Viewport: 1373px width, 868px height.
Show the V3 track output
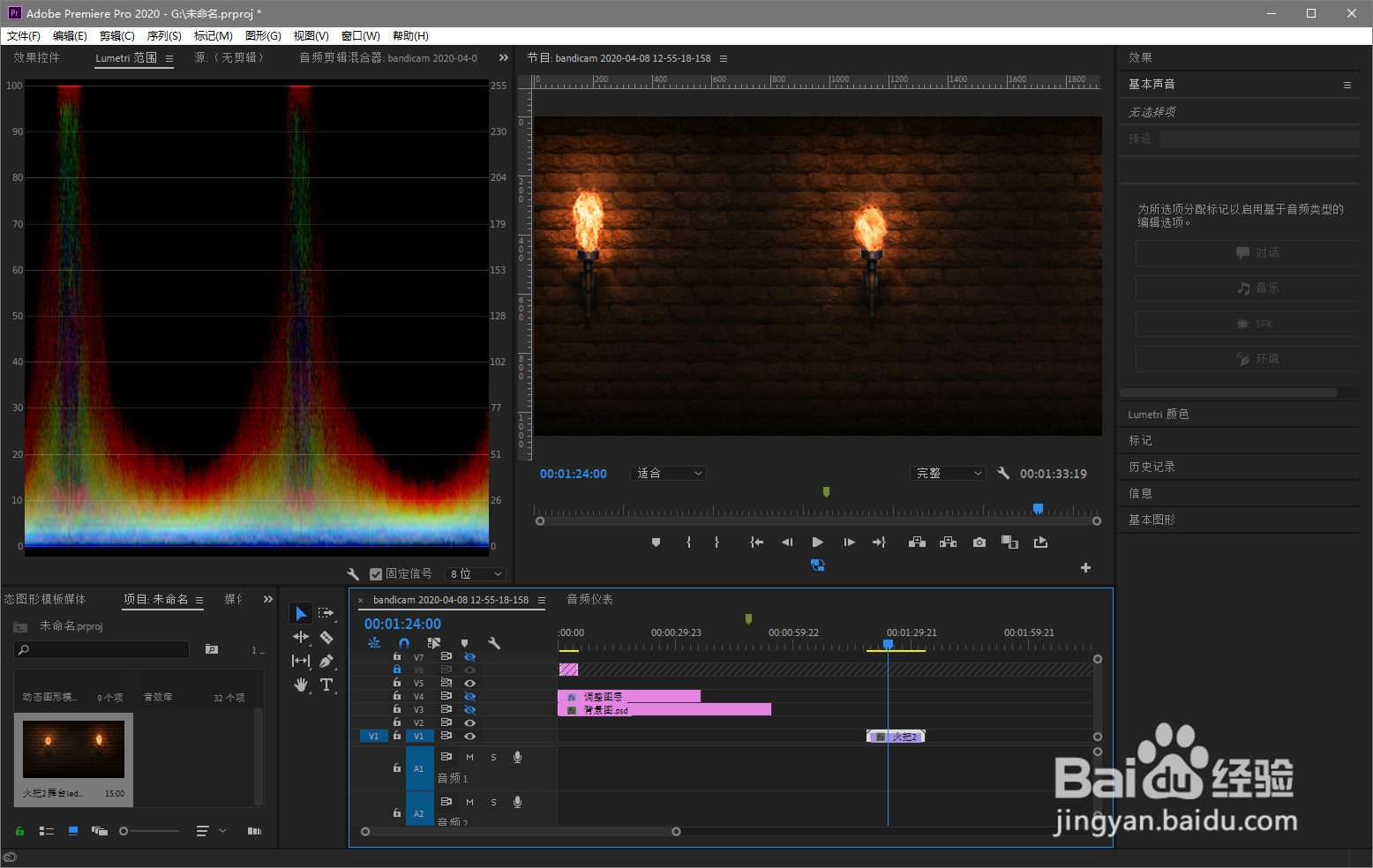(469, 709)
